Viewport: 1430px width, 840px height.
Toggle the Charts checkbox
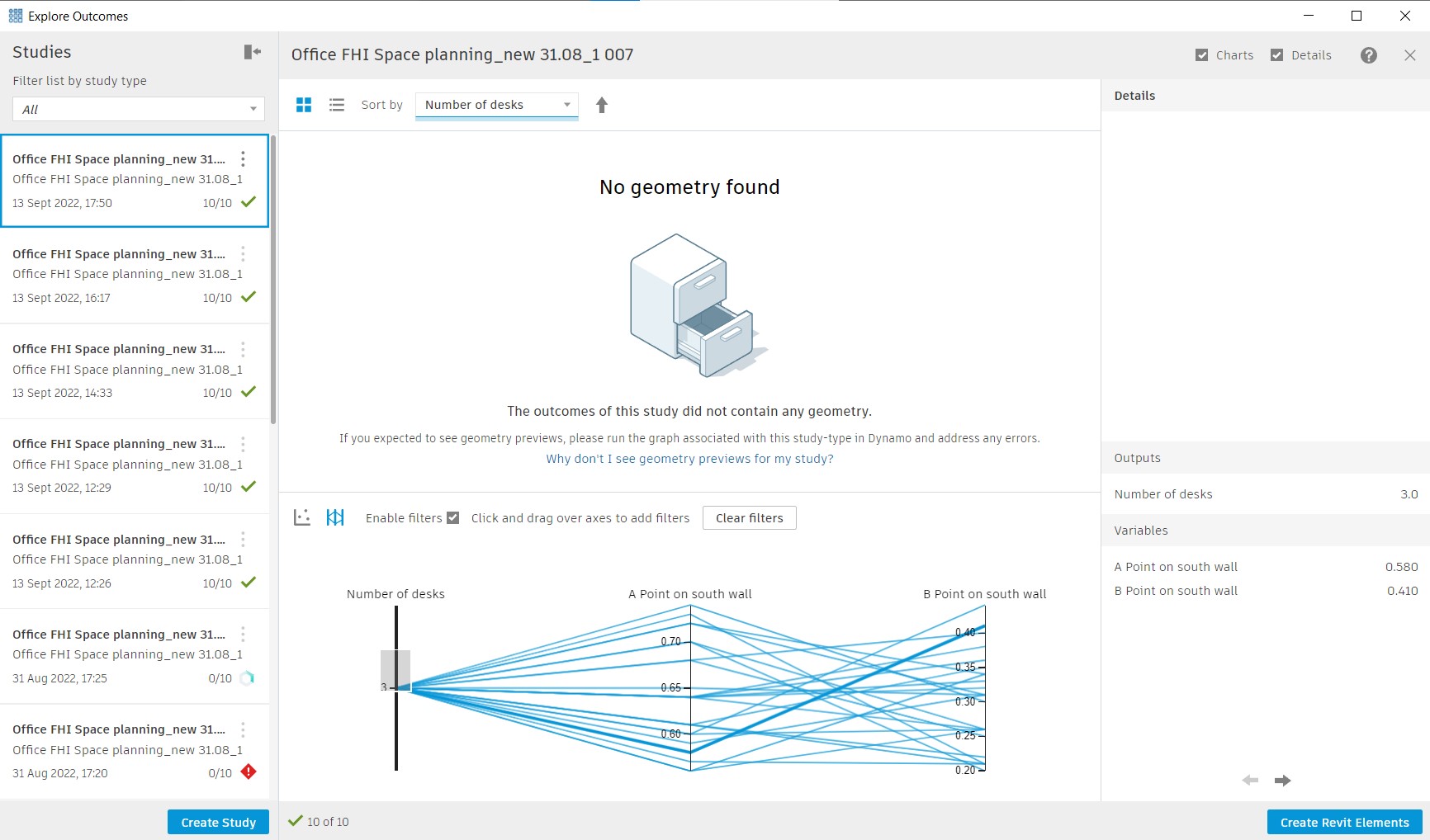[1202, 55]
